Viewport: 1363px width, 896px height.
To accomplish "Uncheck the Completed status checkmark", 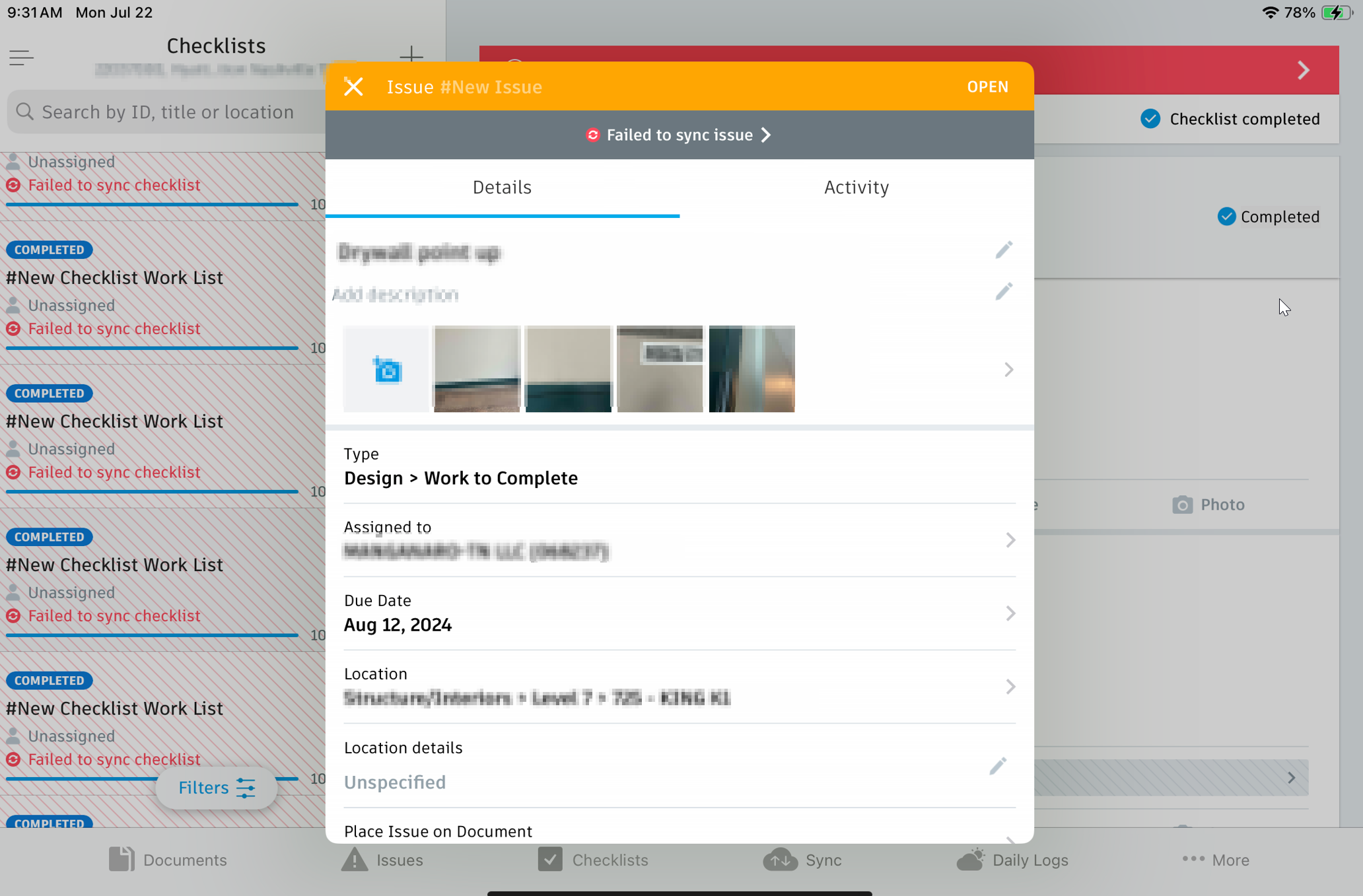I will [x=1227, y=216].
